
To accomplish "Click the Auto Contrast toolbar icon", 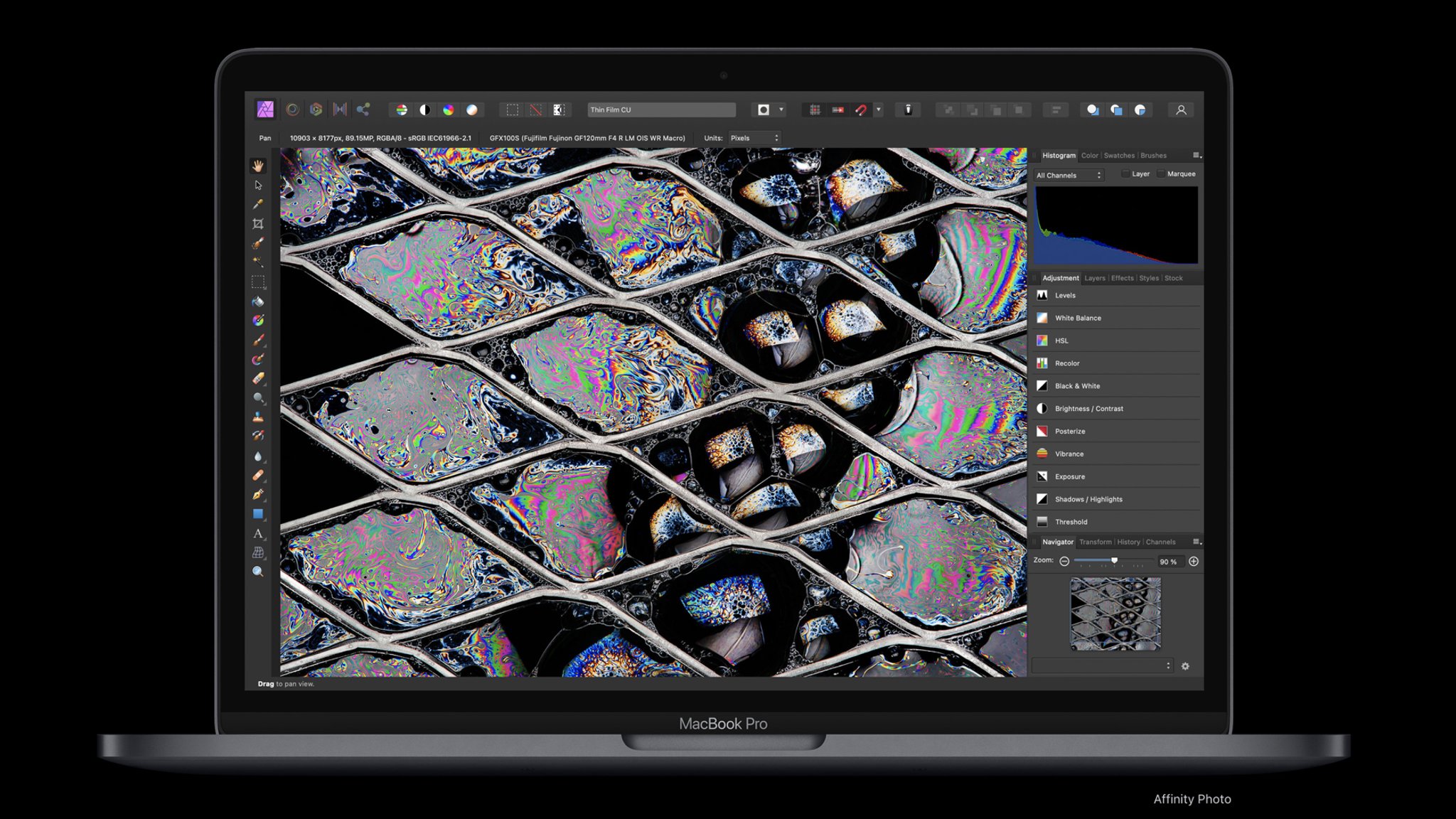I will 425,109.
